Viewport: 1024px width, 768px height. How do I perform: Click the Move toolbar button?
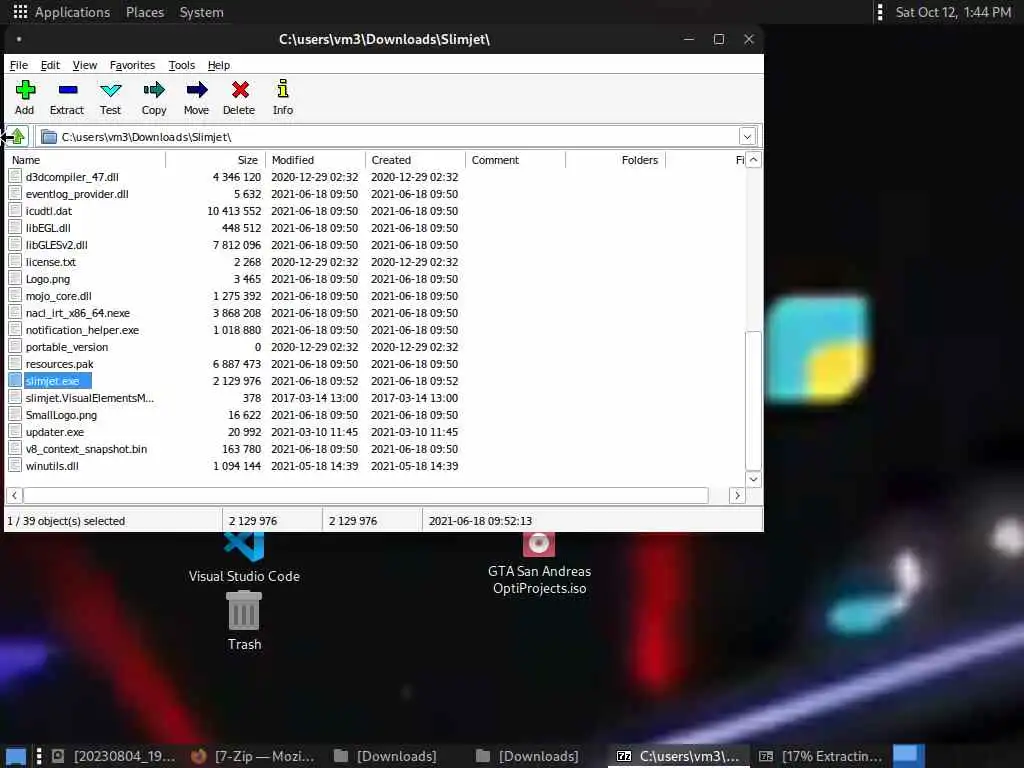point(197,98)
